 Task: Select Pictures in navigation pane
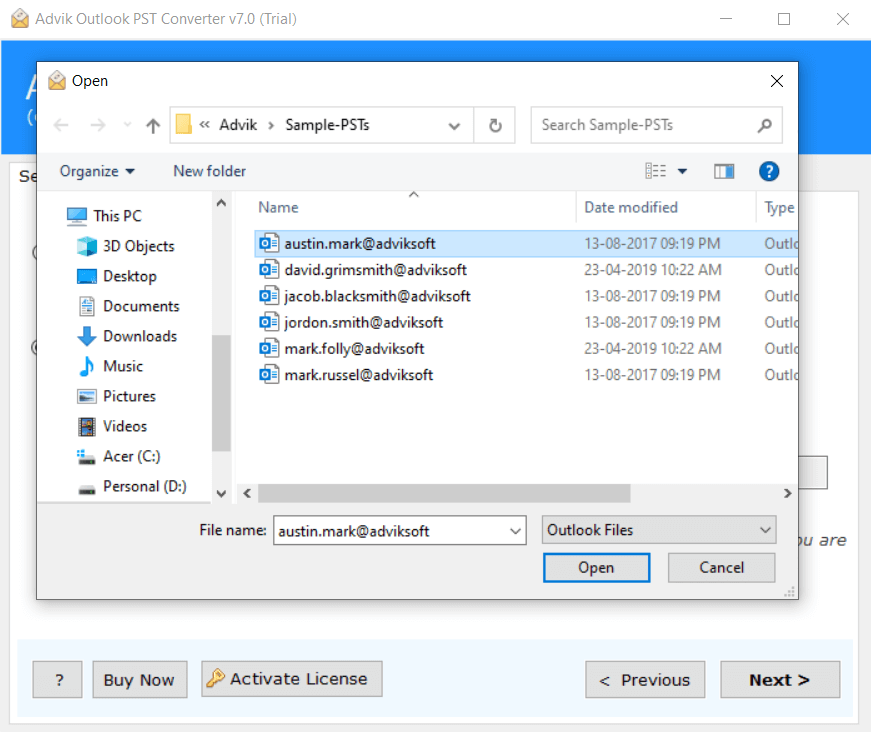[117, 396]
